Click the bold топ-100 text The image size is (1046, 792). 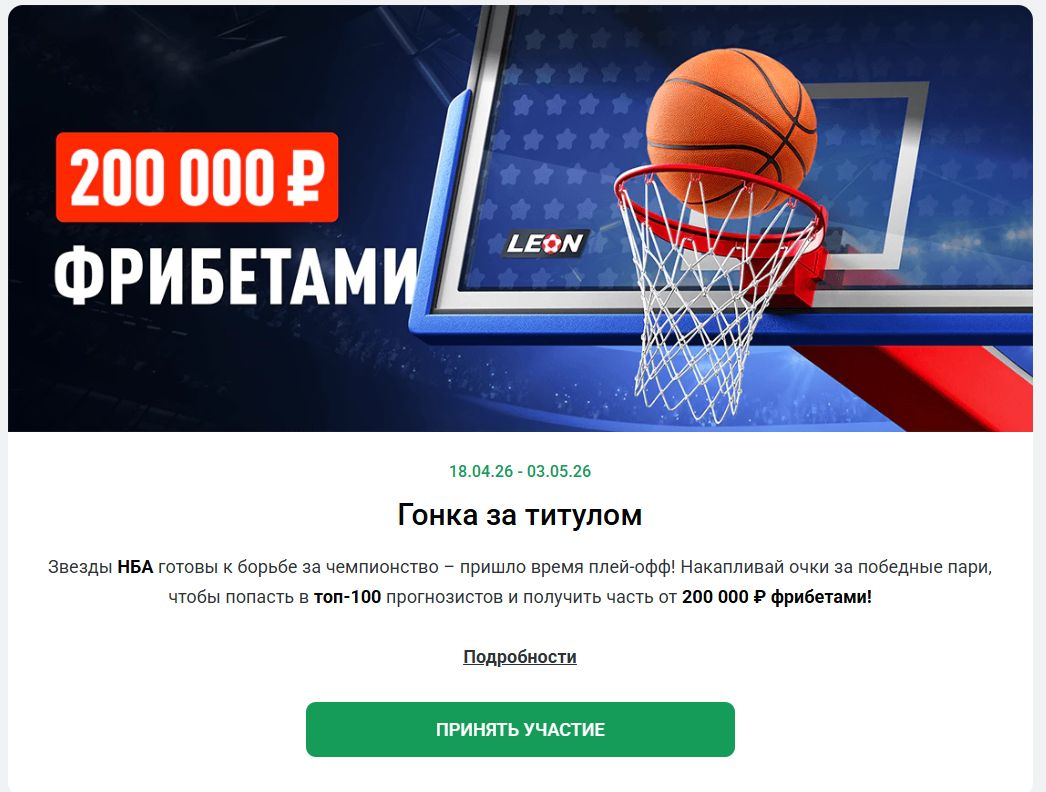point(347,597)
